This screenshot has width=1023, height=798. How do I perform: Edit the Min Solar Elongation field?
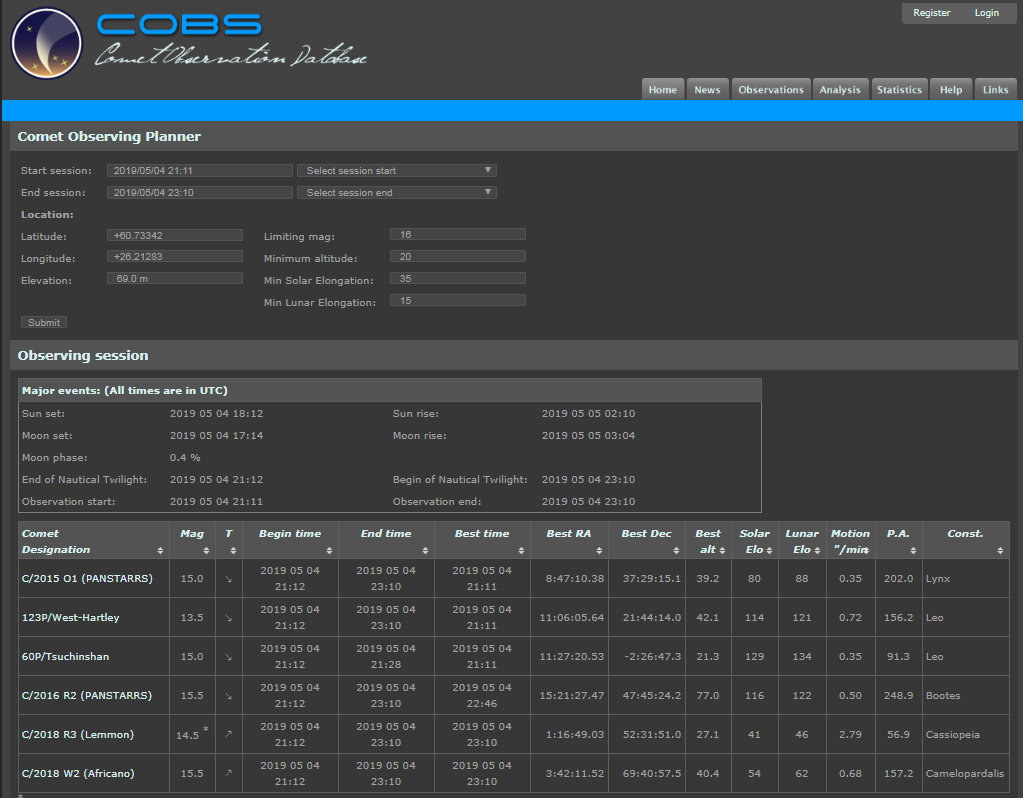pos(457,279)
